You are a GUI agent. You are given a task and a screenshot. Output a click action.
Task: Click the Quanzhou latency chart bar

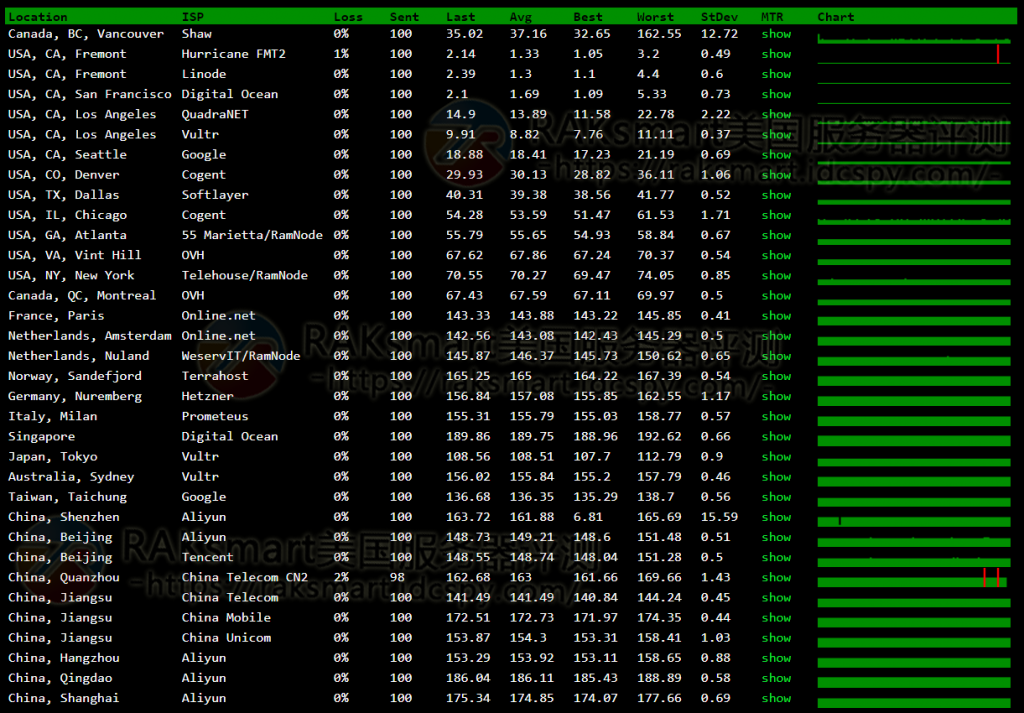click(x=914, y=577)
